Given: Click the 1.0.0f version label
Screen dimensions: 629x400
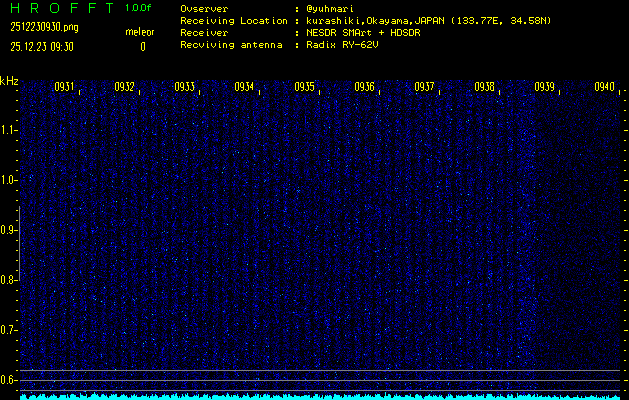Looking at the screenshot, I should click(139, 8).
